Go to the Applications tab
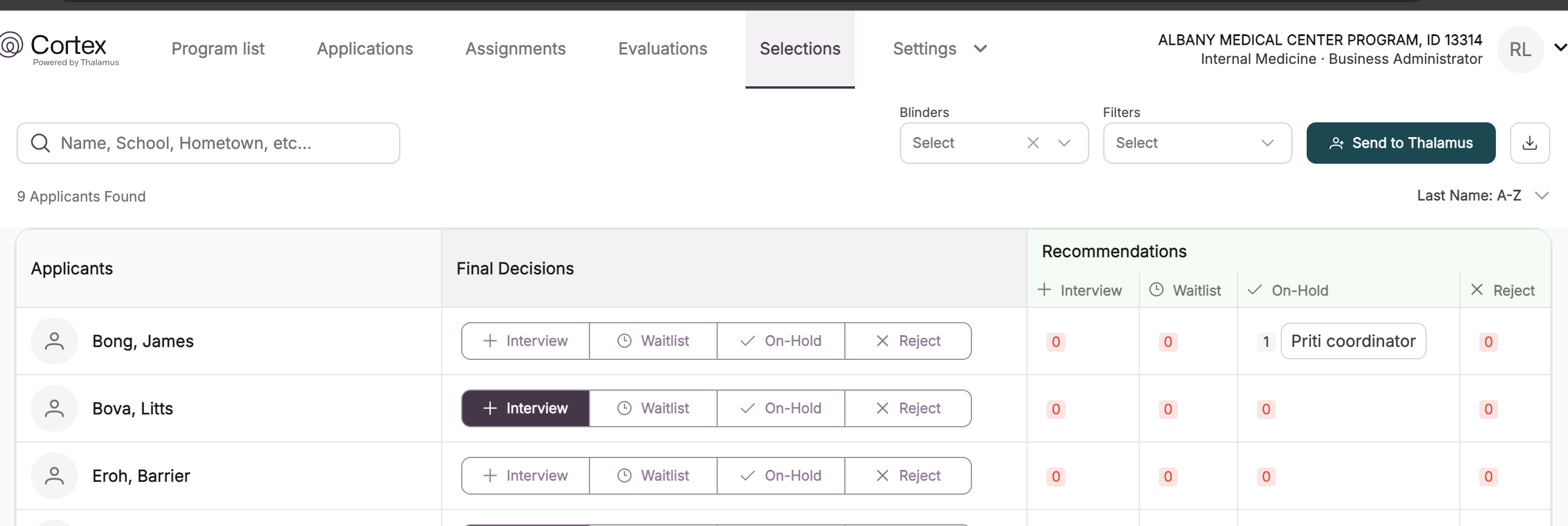The width and height of the screenshot is (1568, 526). tap(365, 48)
